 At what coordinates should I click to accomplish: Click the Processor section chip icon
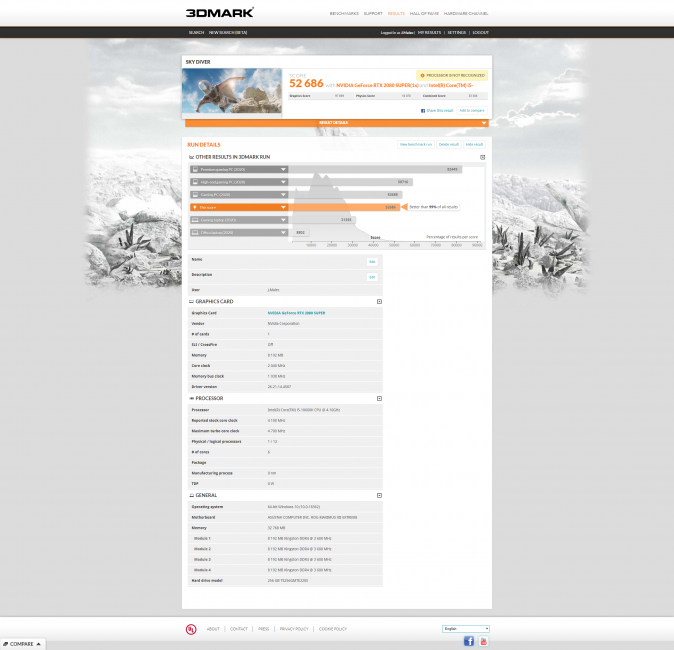[x=191, y=399]
